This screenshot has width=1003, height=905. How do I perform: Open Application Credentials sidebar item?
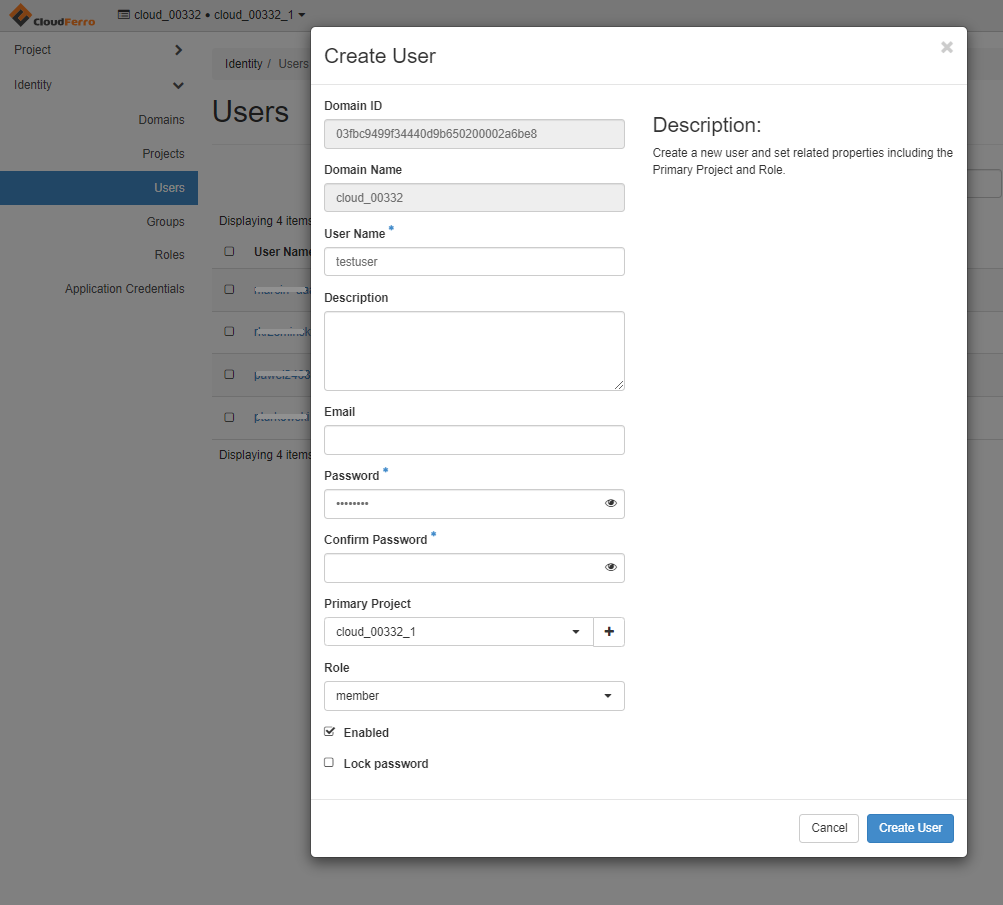click(x=125, y=289)
